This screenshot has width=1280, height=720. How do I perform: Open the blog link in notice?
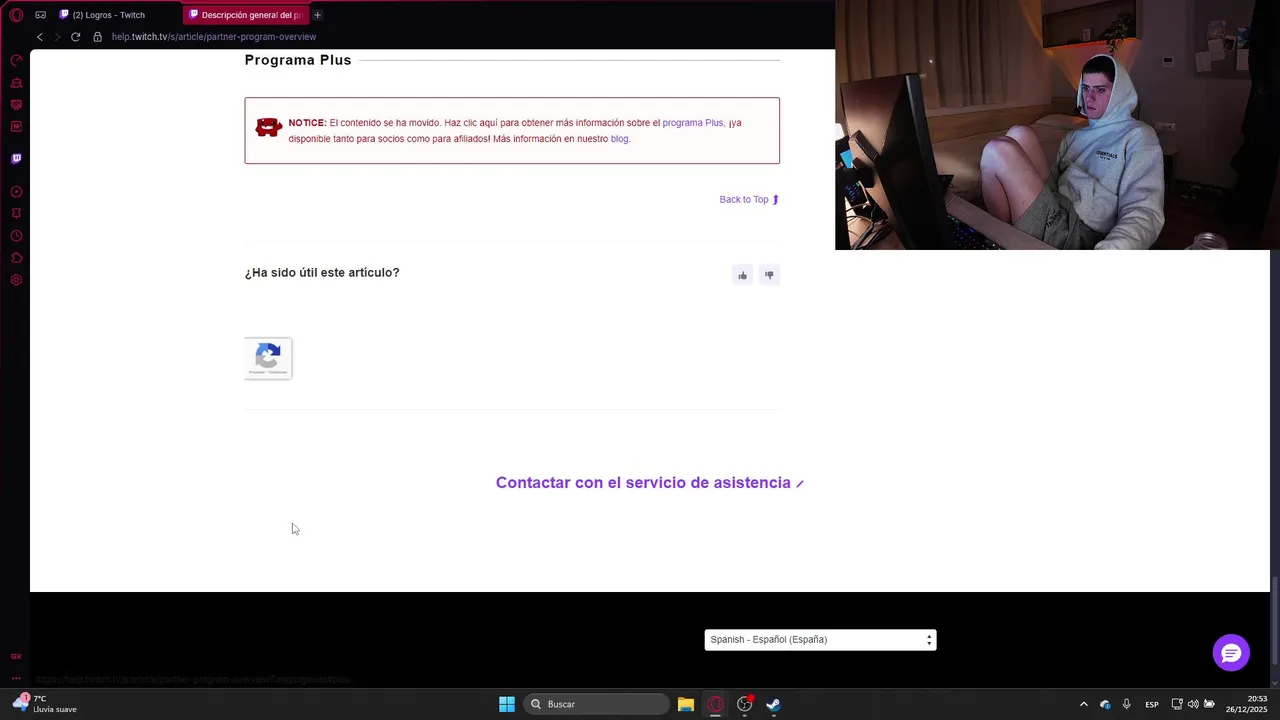(619, 139)
